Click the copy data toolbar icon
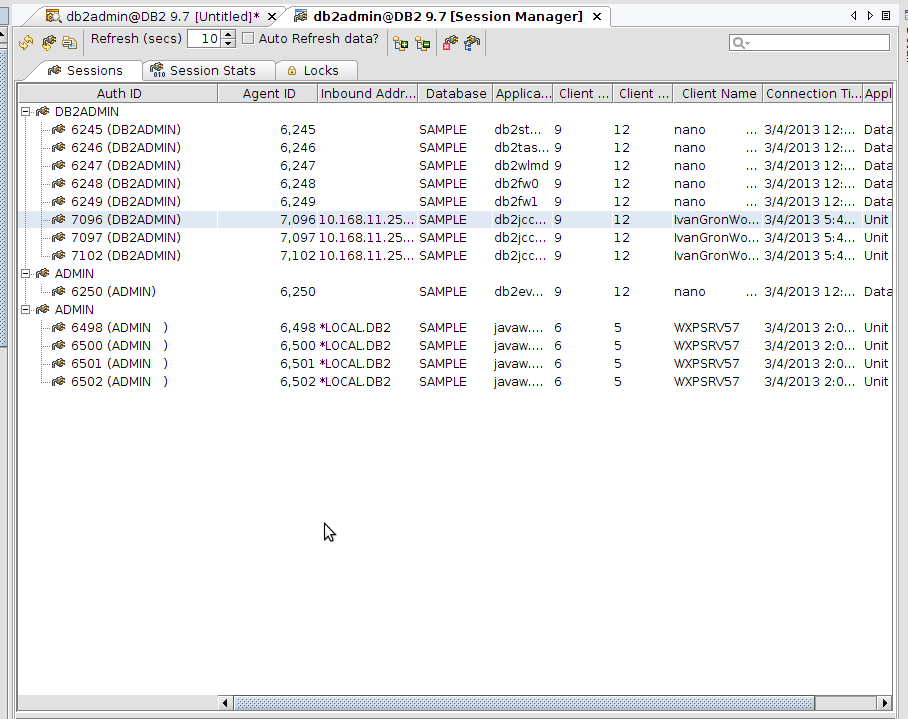 [x=69, y=43]
